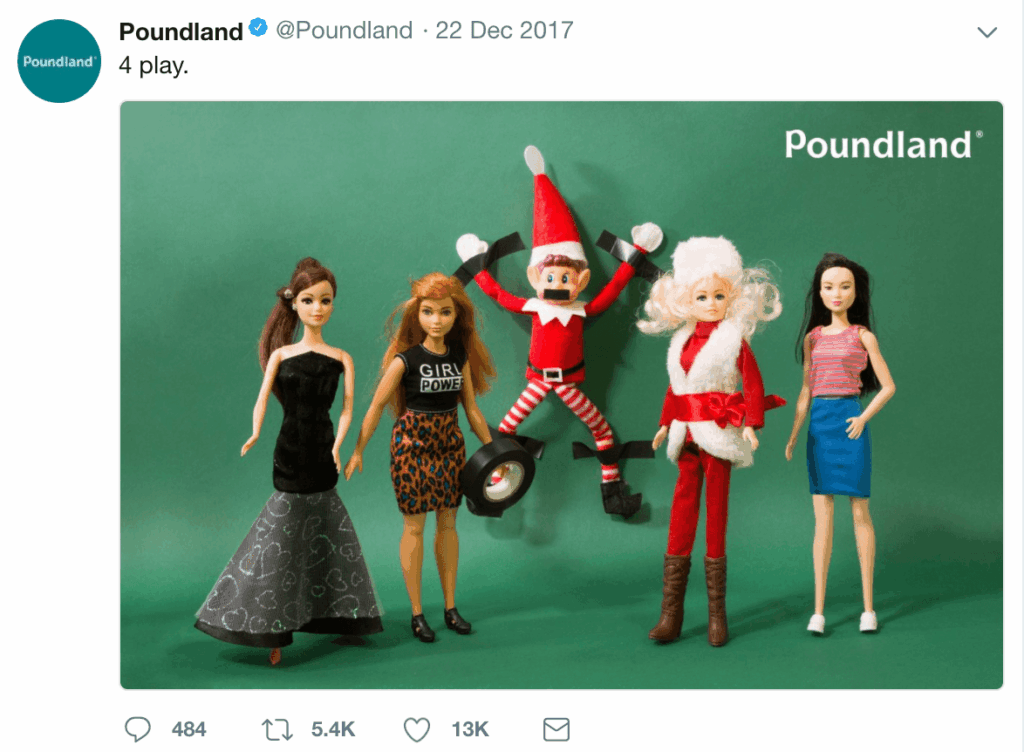Open the round Poundland profile avatar
Viewport: 1024px width, 752px height.
pos(60,61)
